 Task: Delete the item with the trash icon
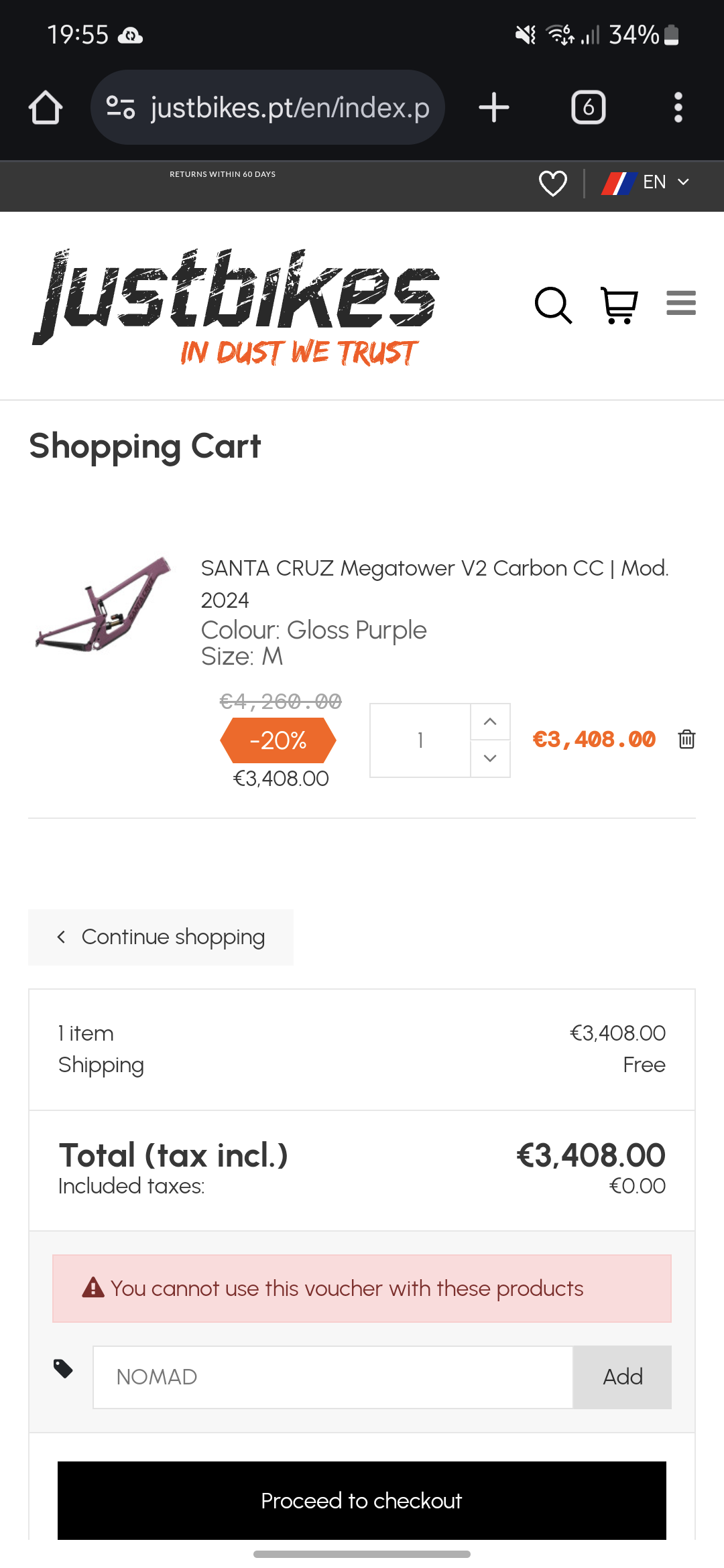[686, 739]
